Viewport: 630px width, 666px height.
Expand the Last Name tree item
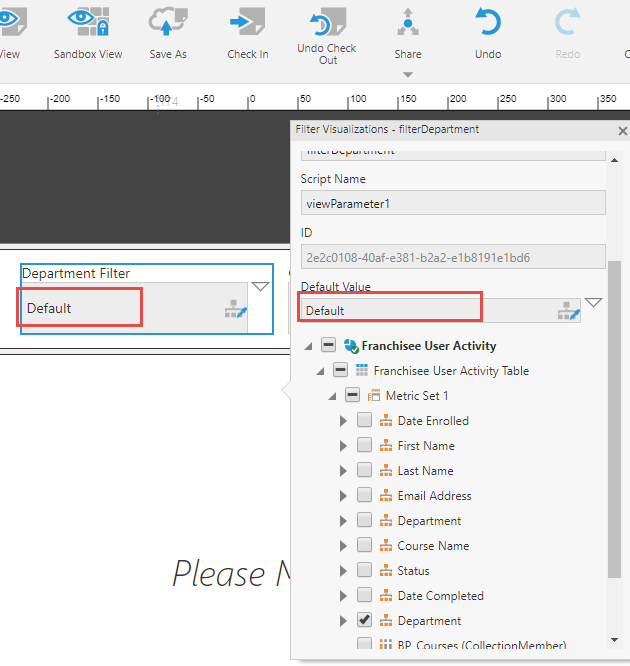click(343, 471)
